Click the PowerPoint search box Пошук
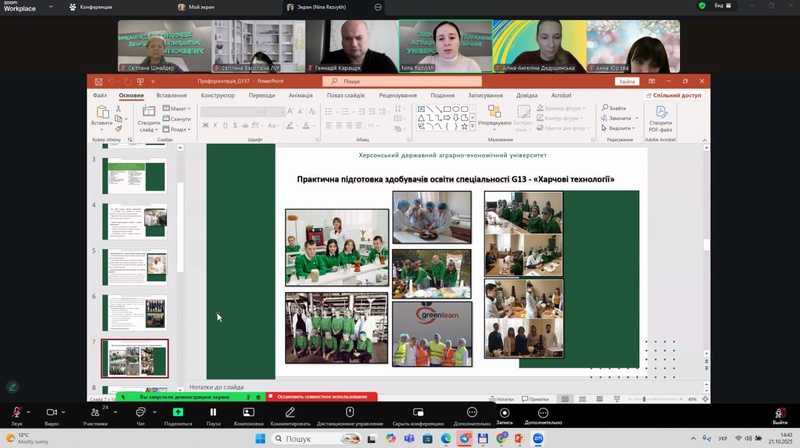Screen dimensions: 800x448 [x=400, y=81]
